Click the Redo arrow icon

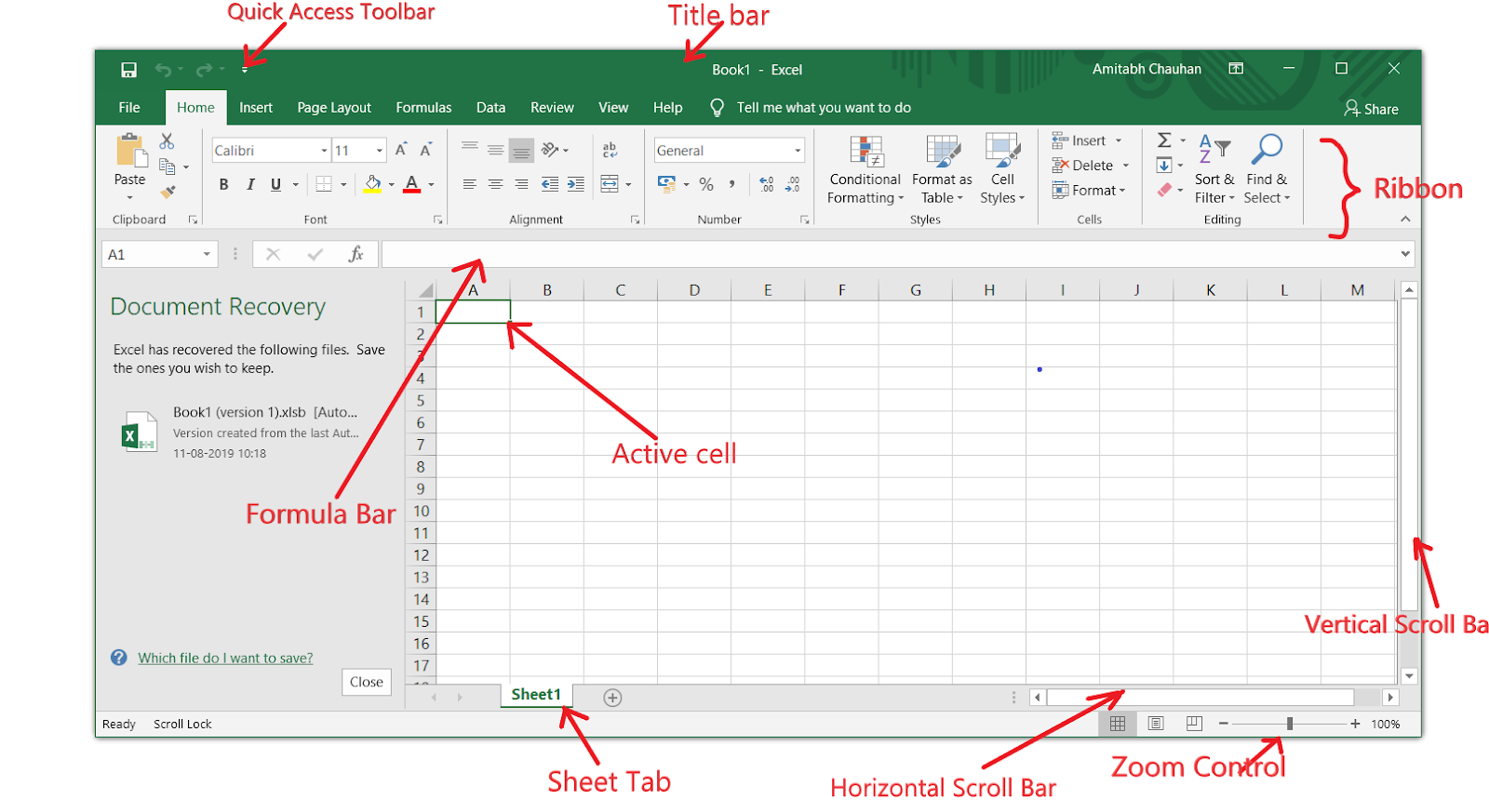tap(205, 70)
